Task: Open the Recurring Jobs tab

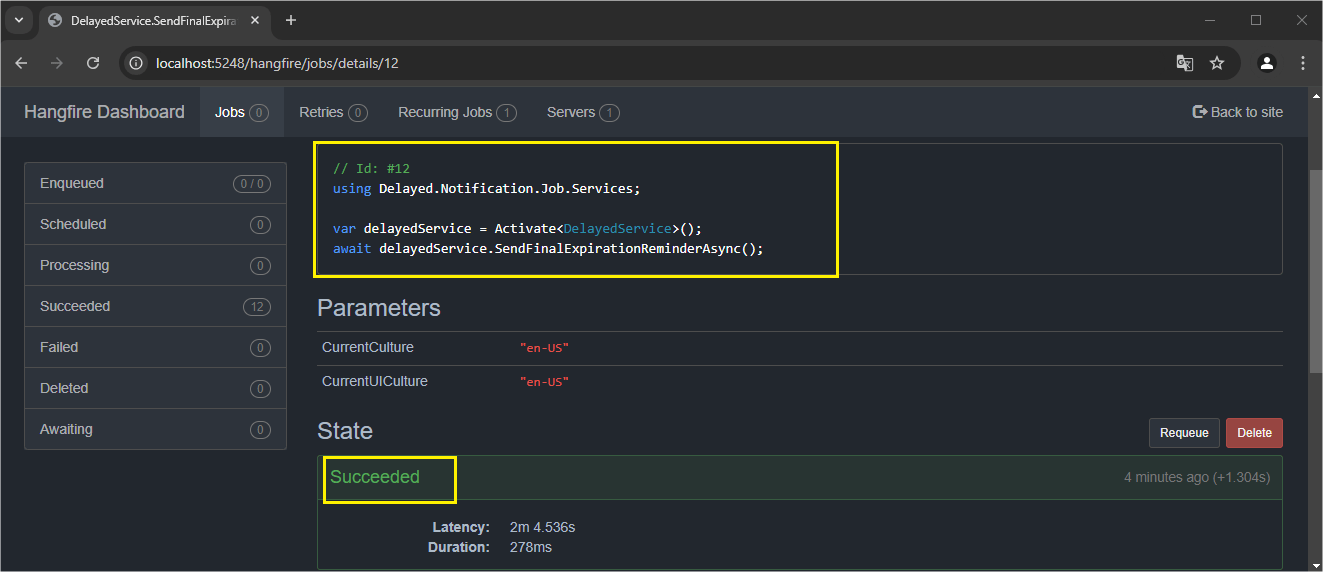Action: [x=457, y=112]
